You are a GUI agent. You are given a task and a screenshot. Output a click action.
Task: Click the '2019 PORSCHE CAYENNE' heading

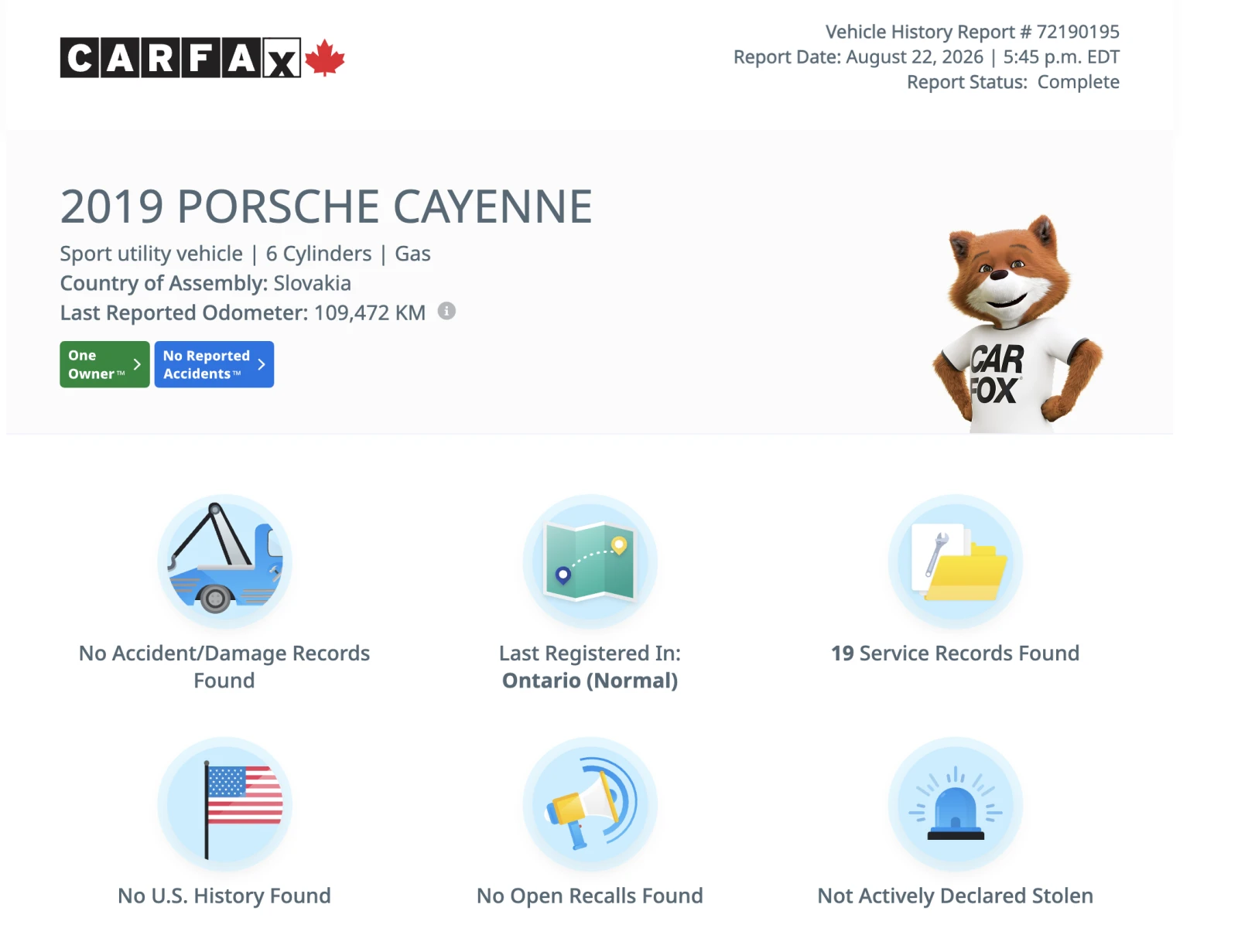[x=327, y=206]
